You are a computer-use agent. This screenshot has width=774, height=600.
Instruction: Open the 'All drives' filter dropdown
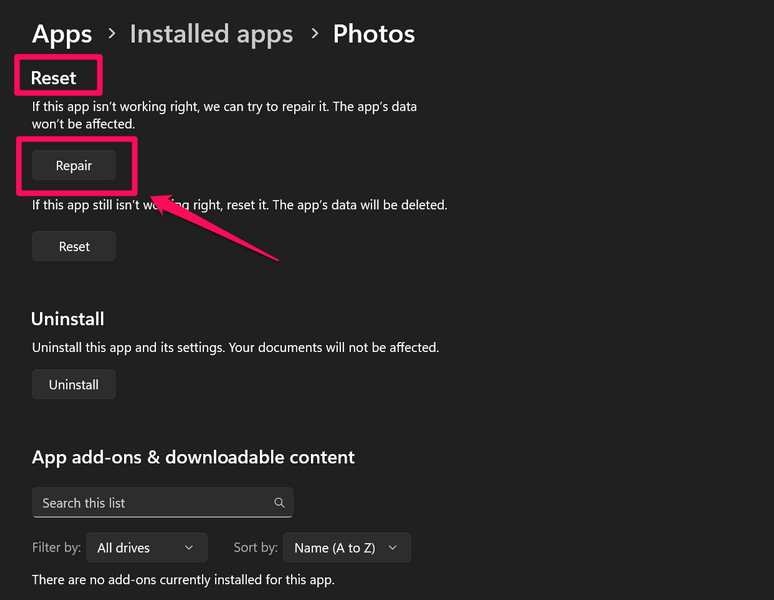[x=146, y=547]
